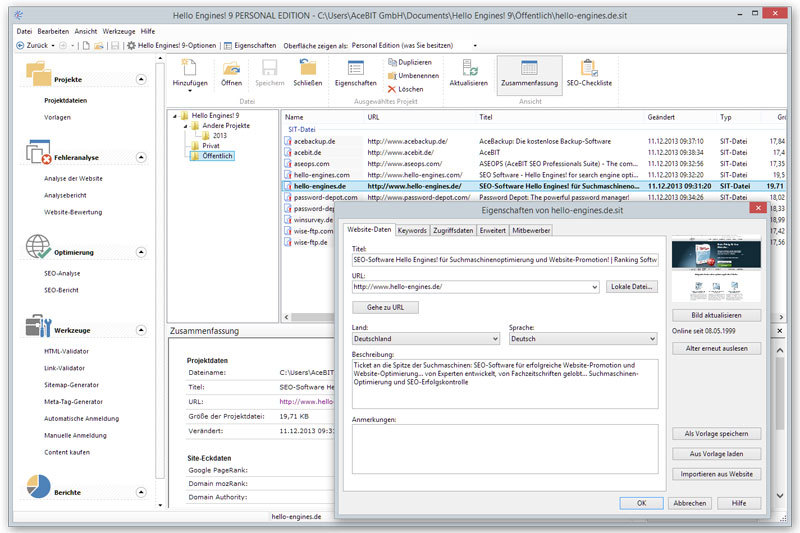Click the Umbenennen icon
Image resolution: width=800 pixels, height=533 pixels.
(x=392, y=75)
